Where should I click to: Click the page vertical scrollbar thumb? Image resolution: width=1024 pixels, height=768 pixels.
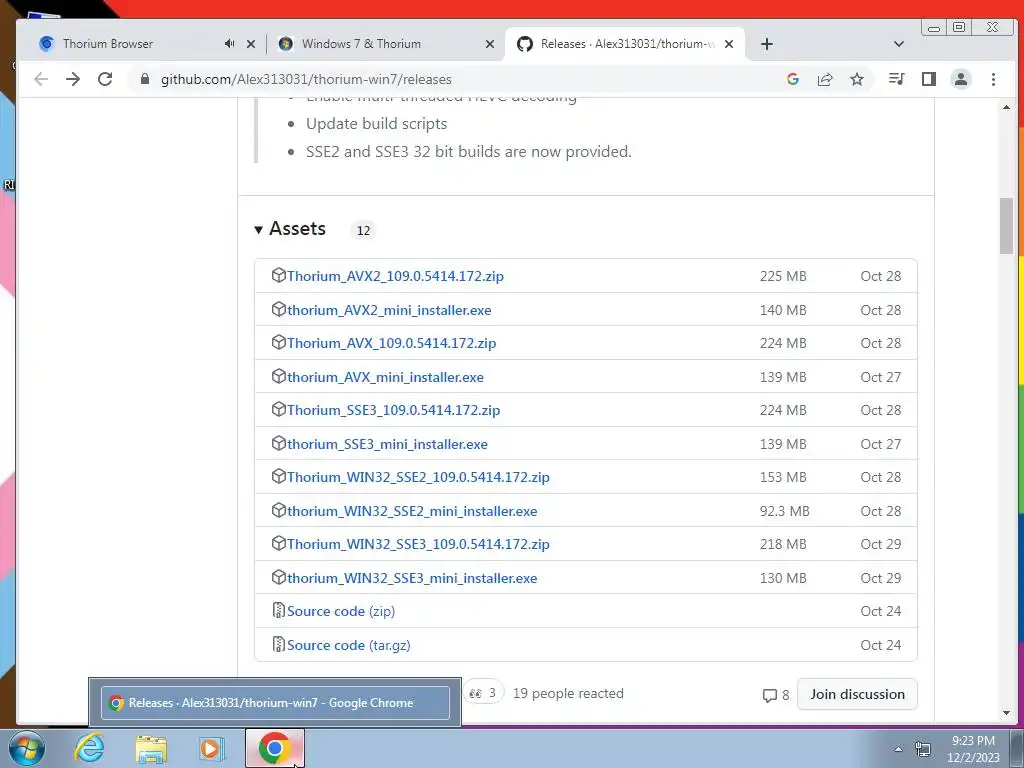(x=1006, y=225)
